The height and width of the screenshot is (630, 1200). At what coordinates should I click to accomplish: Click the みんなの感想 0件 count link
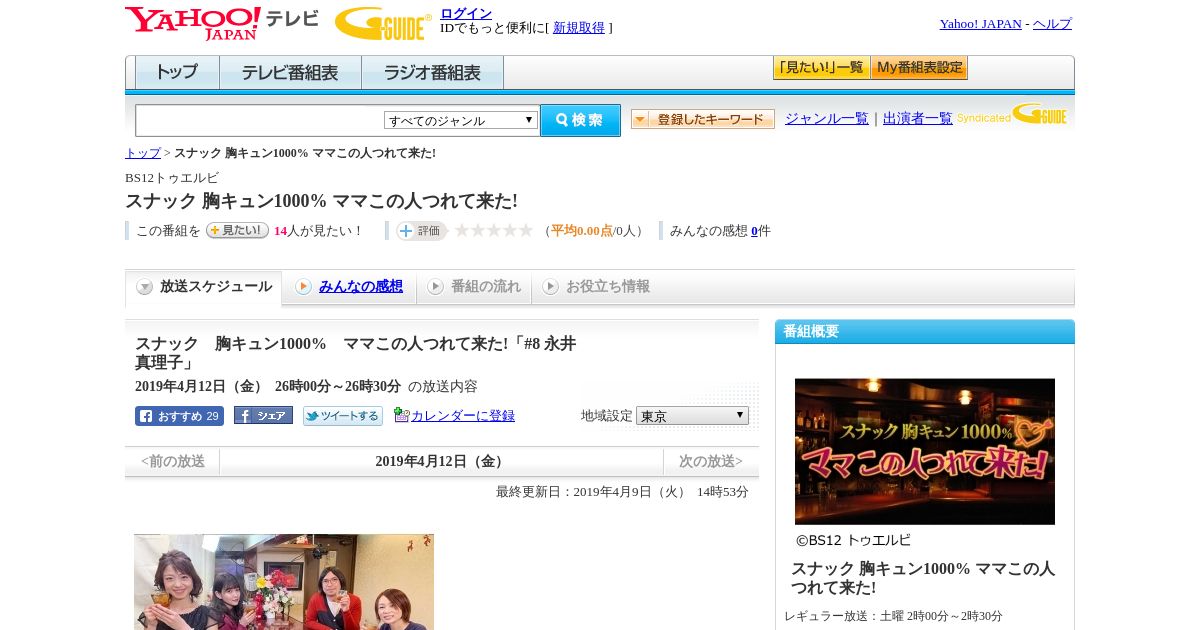pos(754,231)
